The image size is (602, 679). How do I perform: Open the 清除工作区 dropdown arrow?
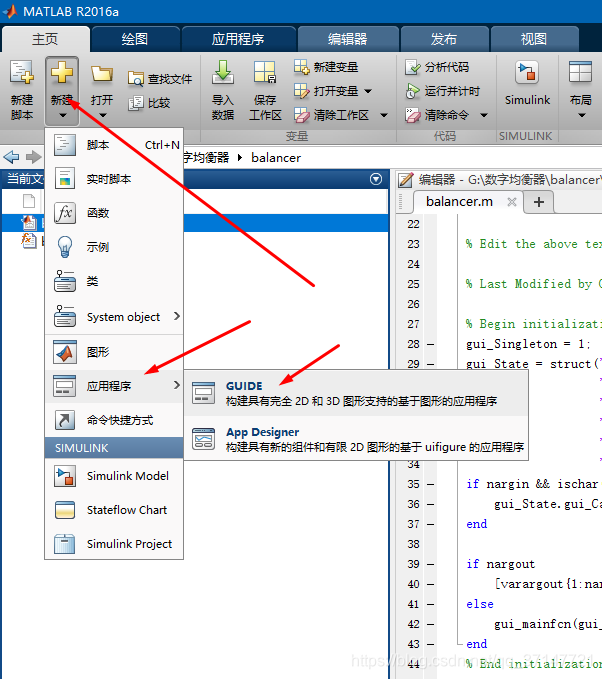pos(384,115)
